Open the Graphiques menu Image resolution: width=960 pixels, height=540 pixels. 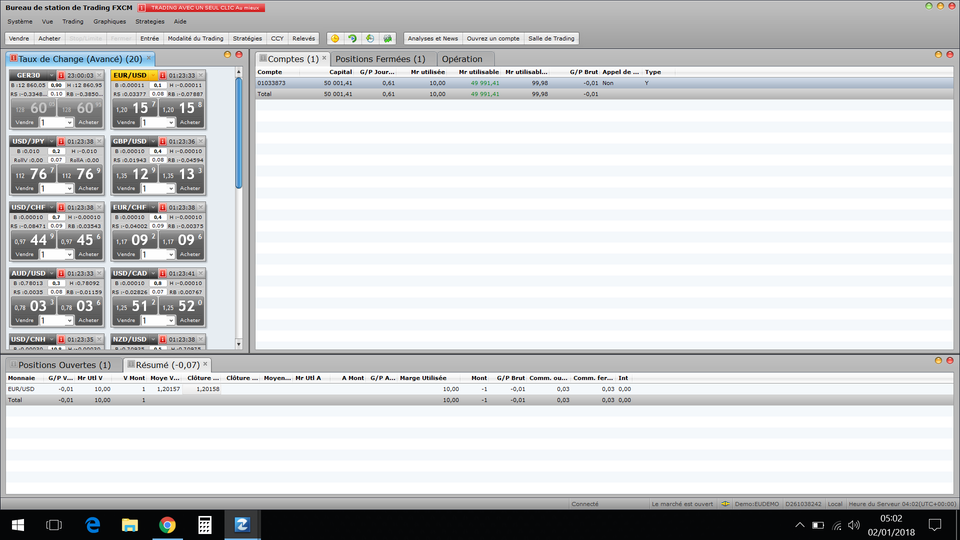point(110,21)
